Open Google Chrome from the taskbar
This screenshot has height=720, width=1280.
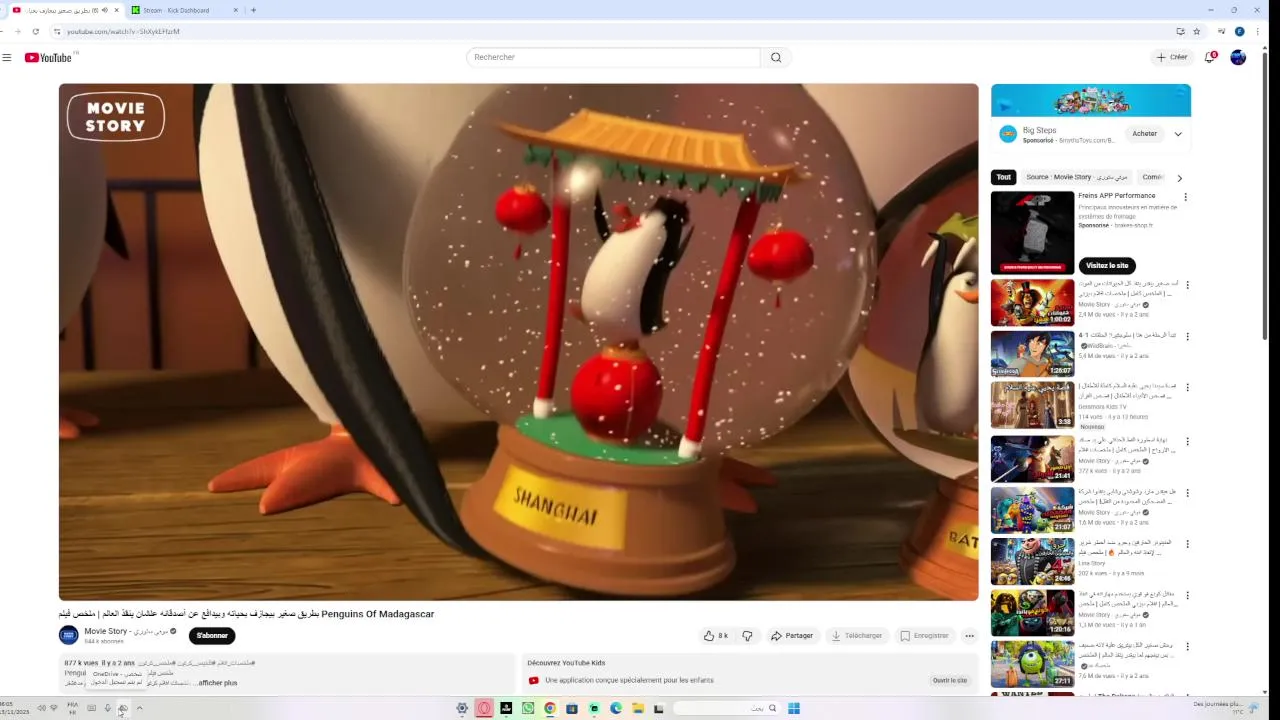550,708
